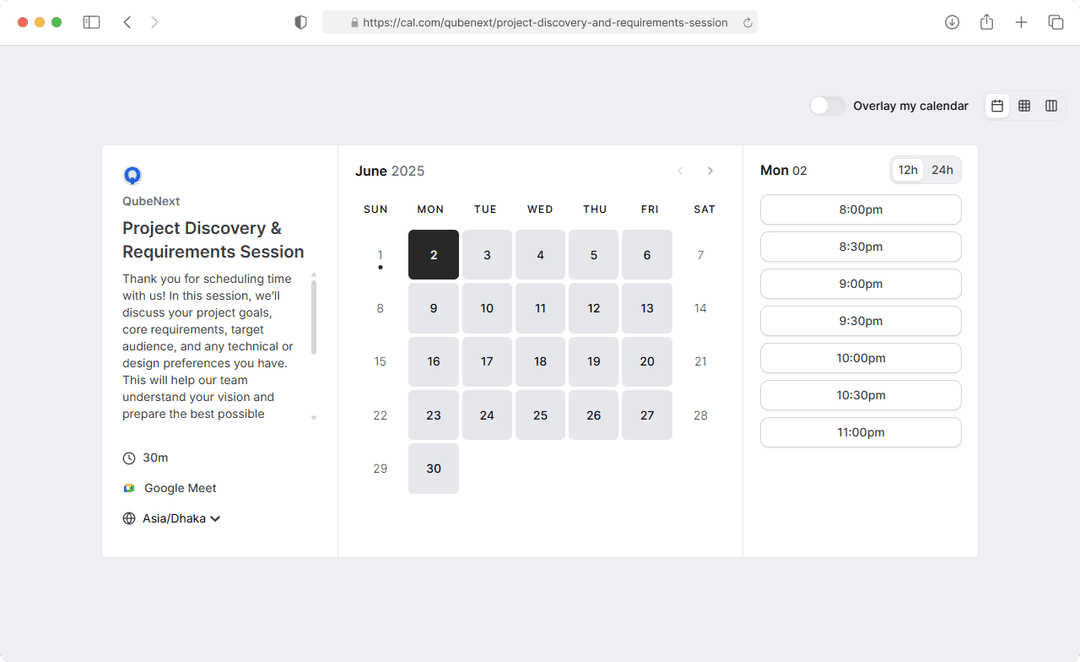Toggle the Overlay my calendar switch
The width and height of the screenshot is (1080, 662).
coord(827,106)
